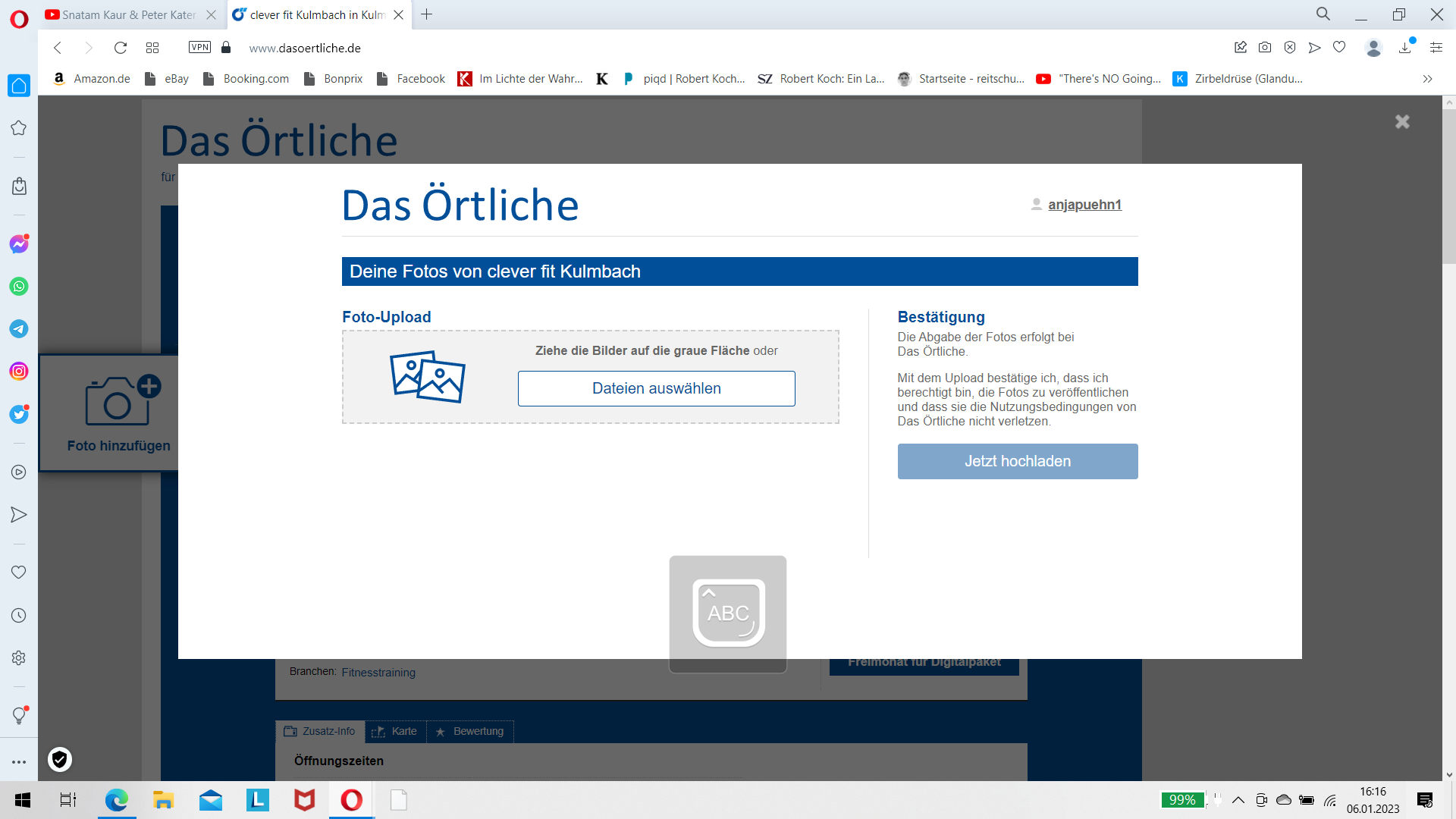Open sidebar three-dots setup
The image size is (1456, 819).
coord(19,762)
